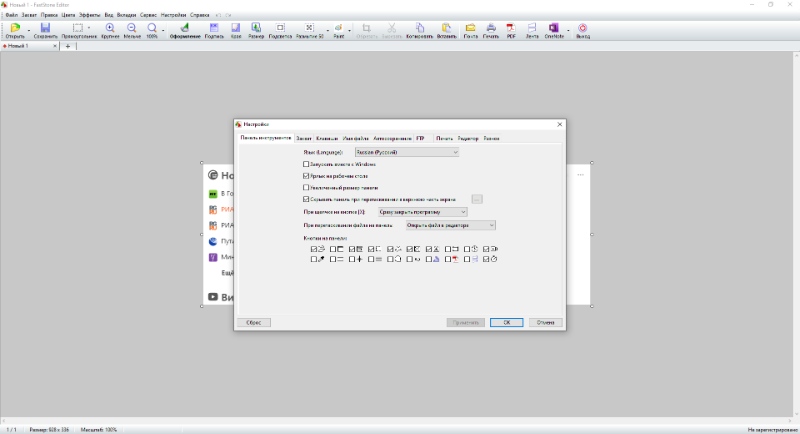Click the Печать printer icon in toolbar
The image size is (800, 434).
point(491,30)
